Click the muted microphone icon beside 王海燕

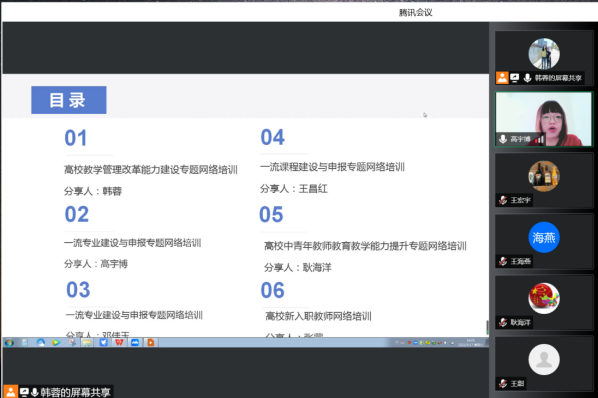[x=503, y=261]
